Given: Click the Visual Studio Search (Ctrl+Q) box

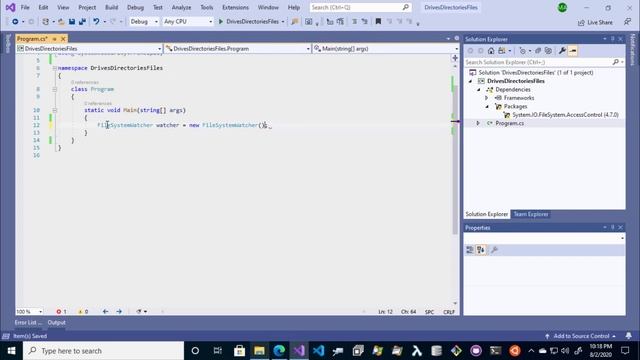Looking at the screenshot, I should tap(360, 7).
